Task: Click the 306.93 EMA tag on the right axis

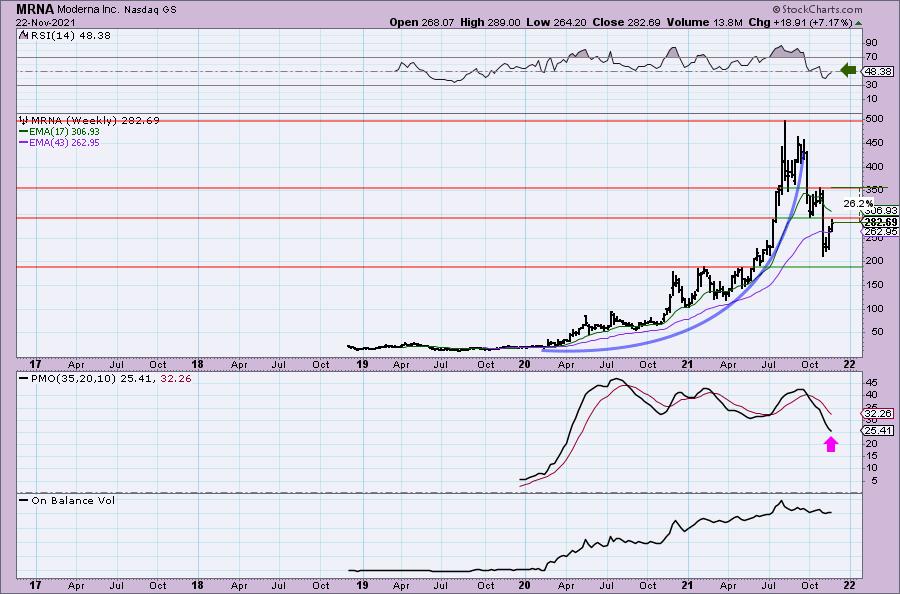Action: tap(883, 211)
